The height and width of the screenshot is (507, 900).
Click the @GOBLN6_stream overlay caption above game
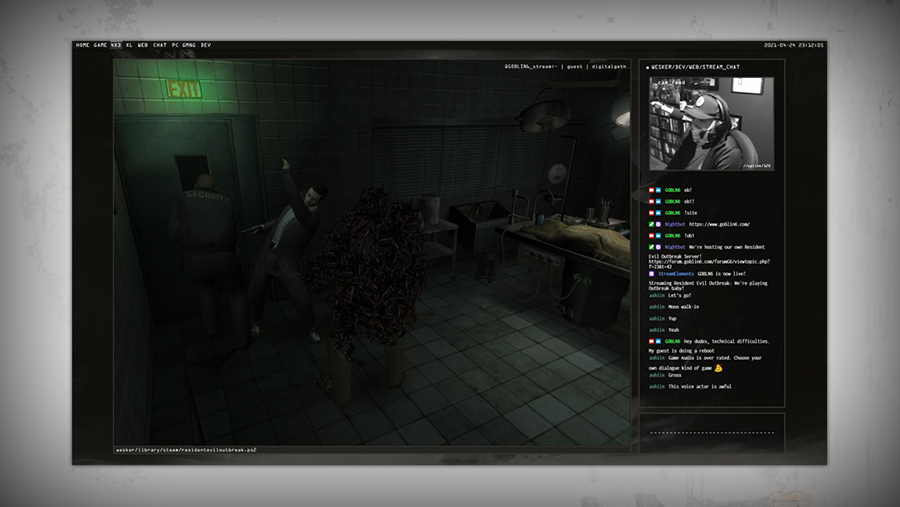pos(565,67)
